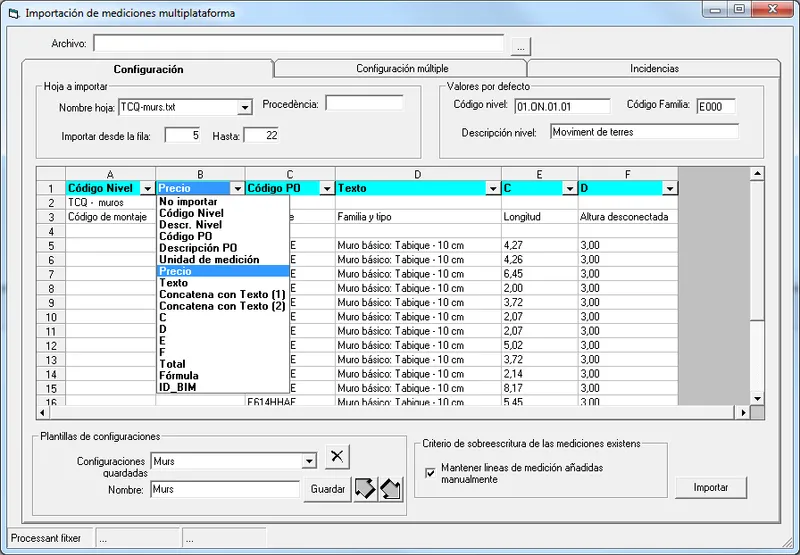The height and width of the screenshot is (555, 800).
Task: Collapse column B Precio dropdown arrow
Action: point(237,189)
